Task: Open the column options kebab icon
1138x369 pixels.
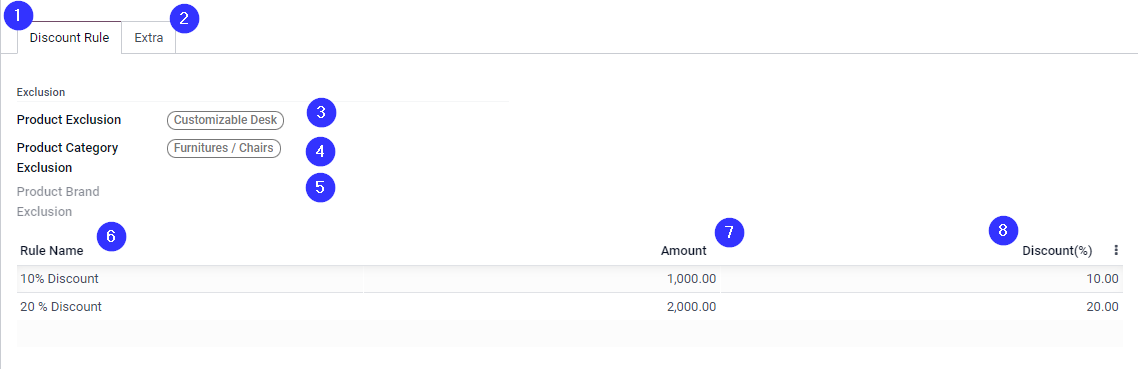Action: 1116,251
